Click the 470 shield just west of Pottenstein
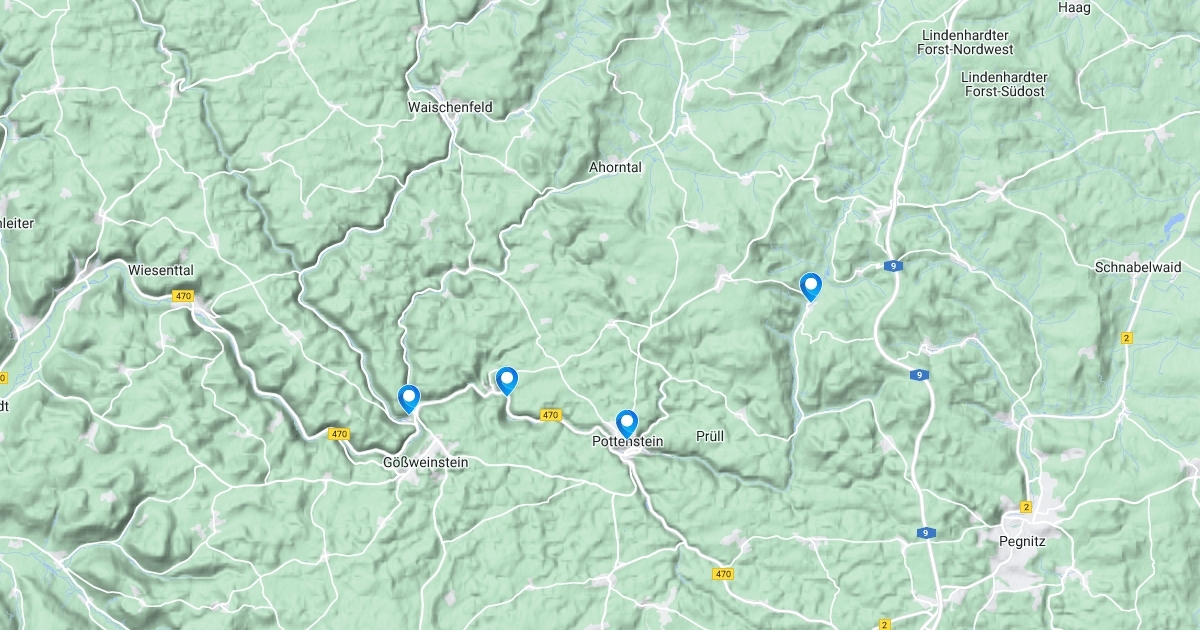This screenshot has height=630, width=1200. (x=550, y=415)
